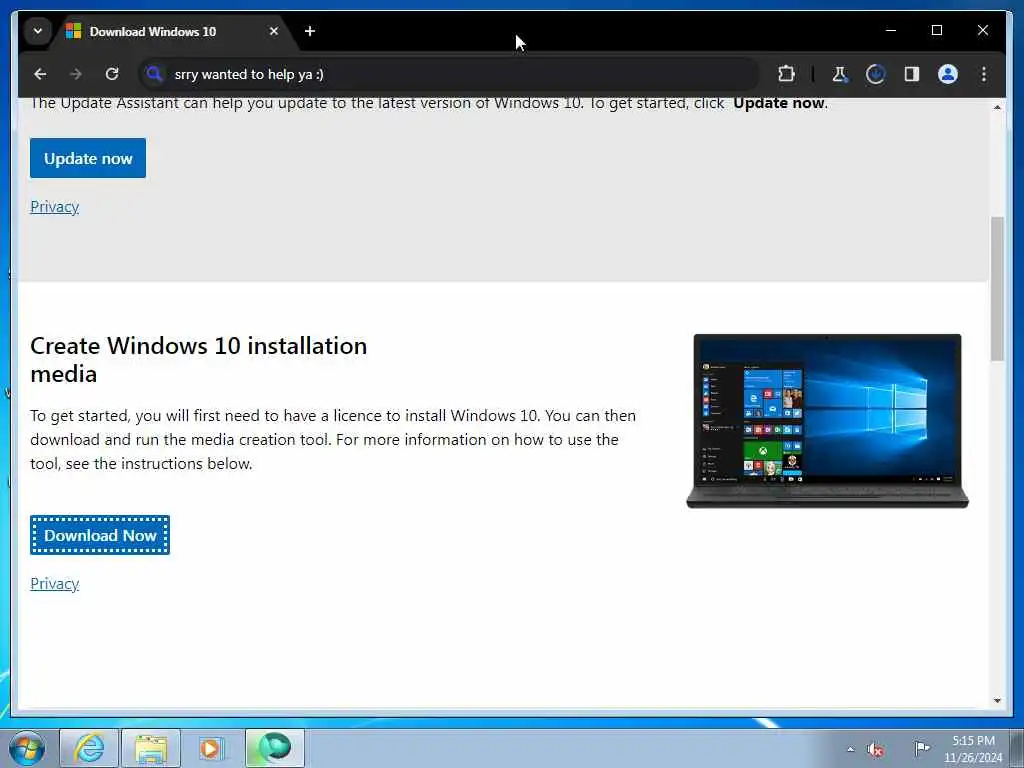Open the Chrome Labs flask icon
Image resolution: width=1024 pixels, height=768 pixels.
840,74
